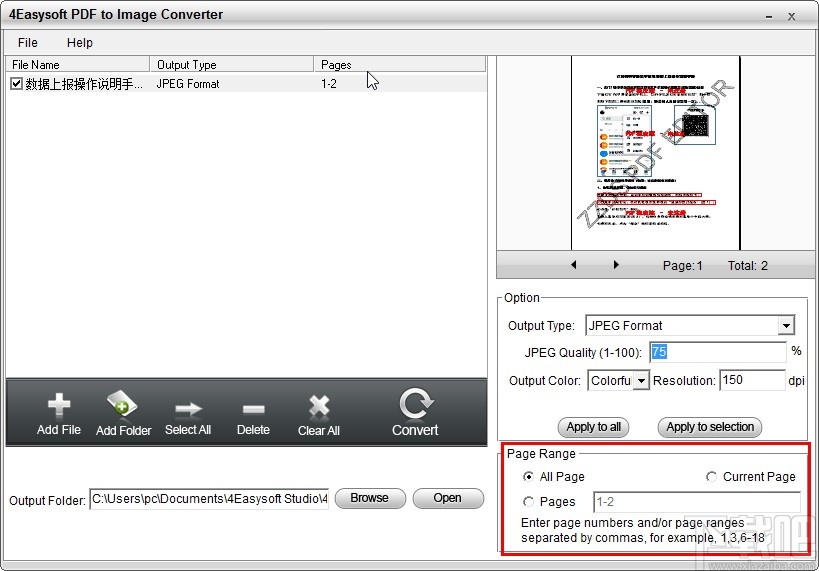The width and height of the screenshot is (819, 571).
Task: Click the Clear All cross icon
Action: click(x=319, y=406)
